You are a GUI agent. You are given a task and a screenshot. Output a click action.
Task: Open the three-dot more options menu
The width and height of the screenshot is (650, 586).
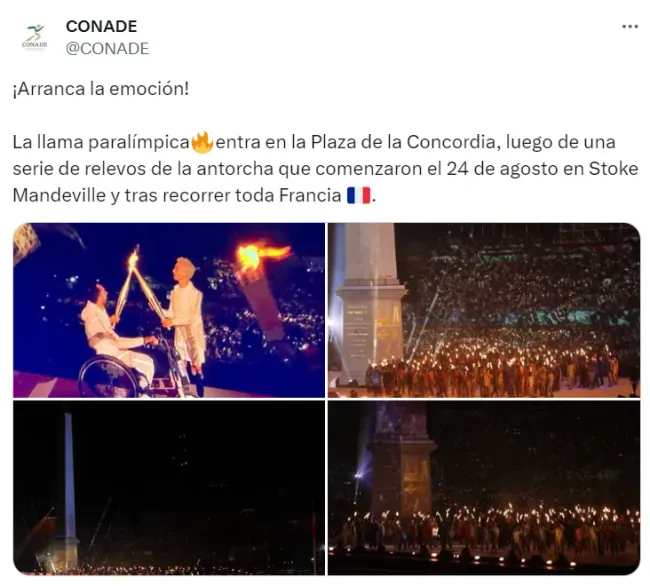[x=630, y=27]
